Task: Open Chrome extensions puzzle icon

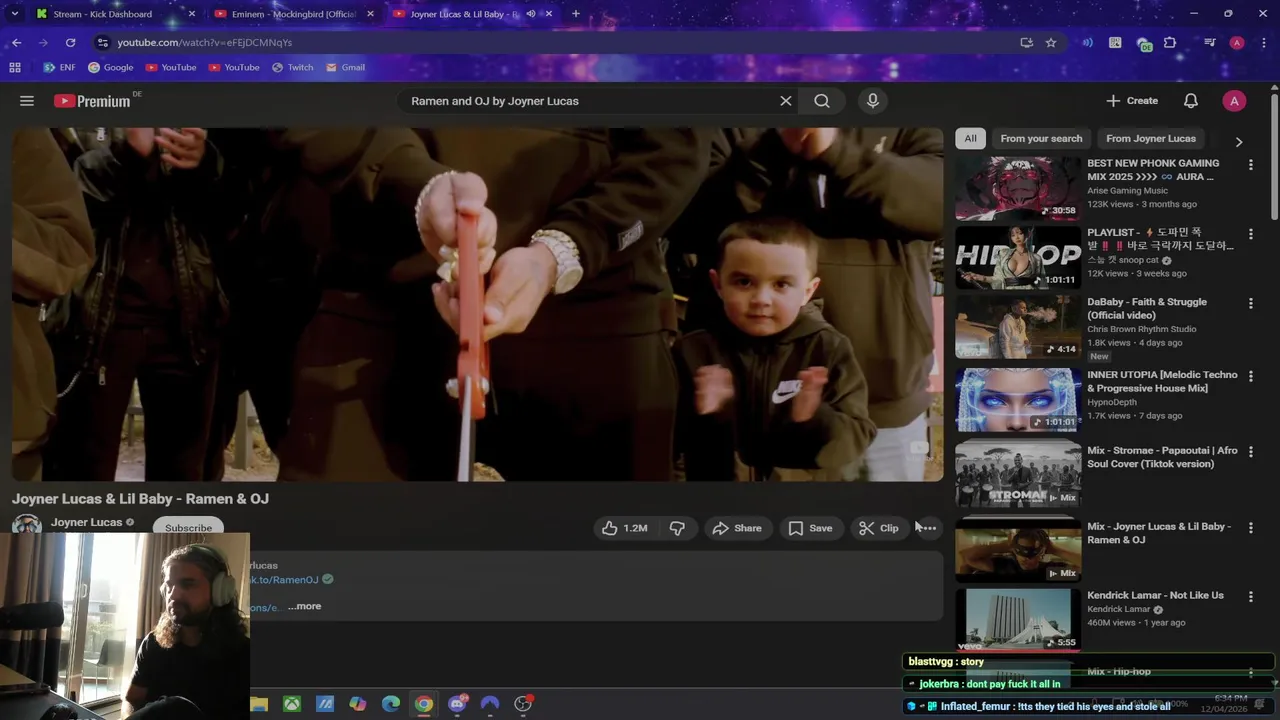Action: [x=1170, y=43]
